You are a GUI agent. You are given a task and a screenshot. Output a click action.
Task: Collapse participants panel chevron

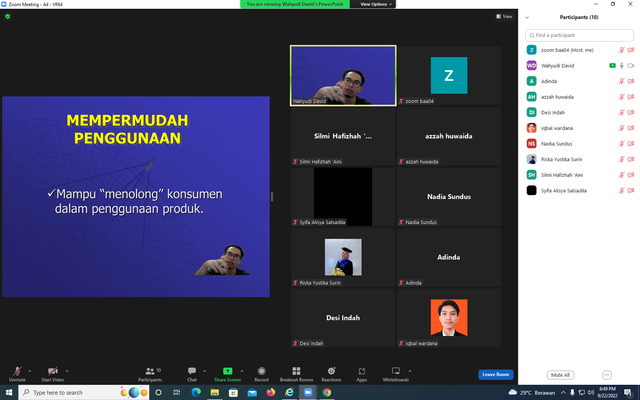(x=527, y=17)
